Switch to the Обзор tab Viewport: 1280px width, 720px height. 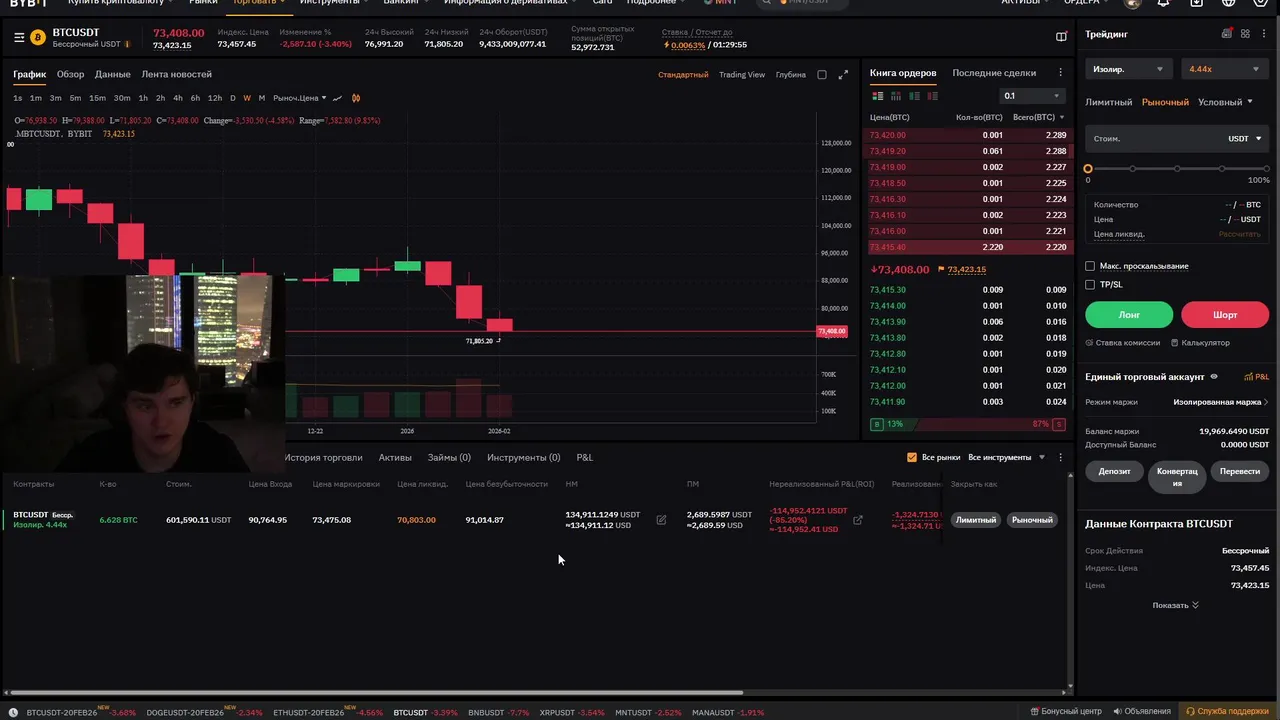[x=70, y=74]
